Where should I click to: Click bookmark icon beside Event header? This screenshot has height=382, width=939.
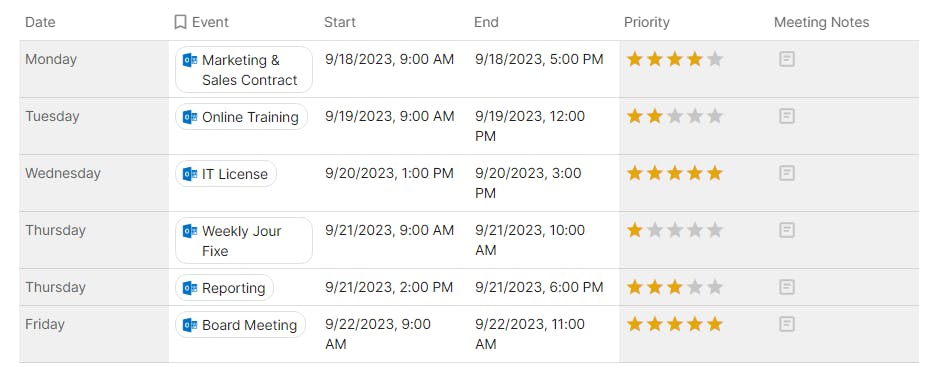(180, 22)
